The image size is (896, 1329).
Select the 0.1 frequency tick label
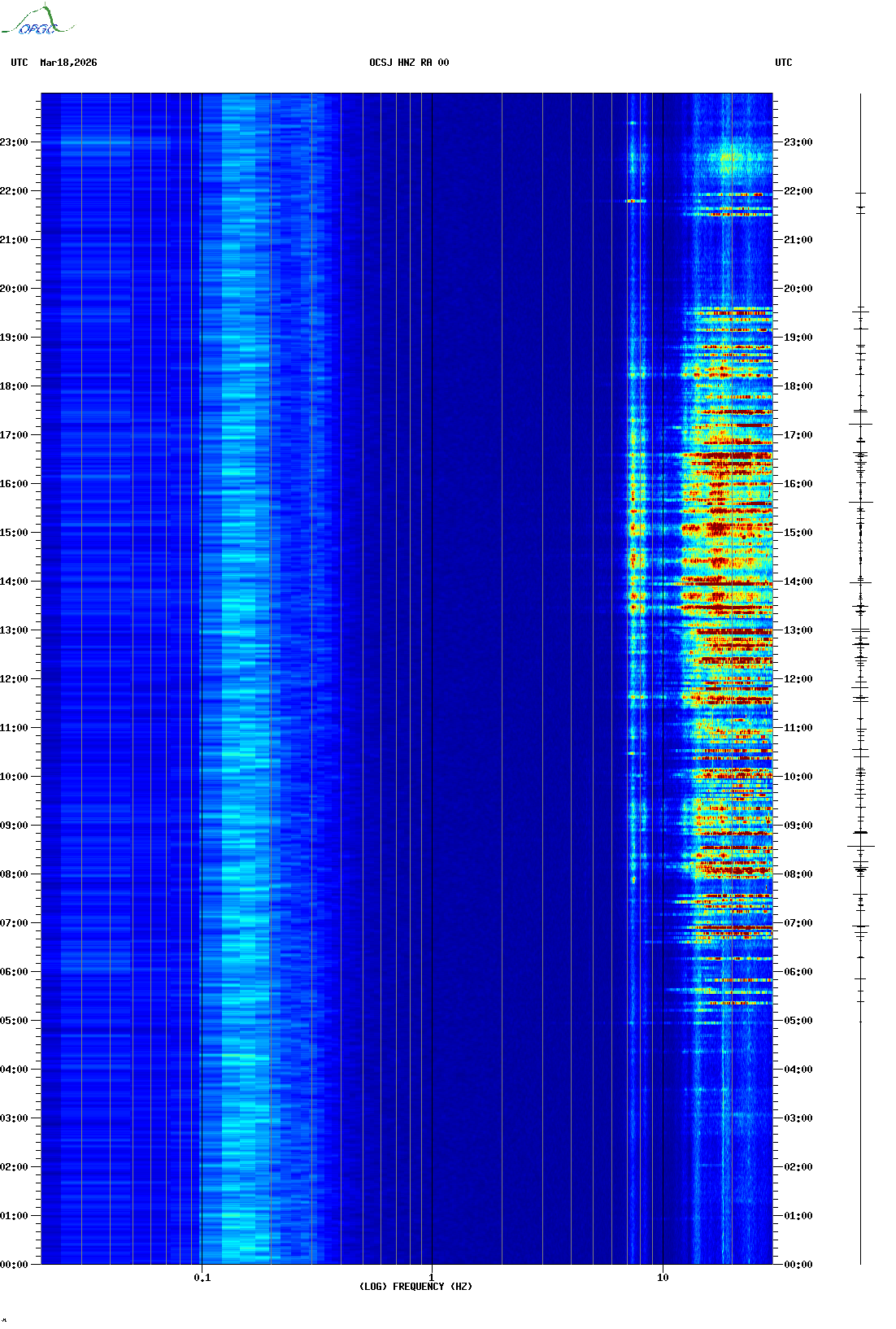pyautogui.click(x=202, y=1278)
